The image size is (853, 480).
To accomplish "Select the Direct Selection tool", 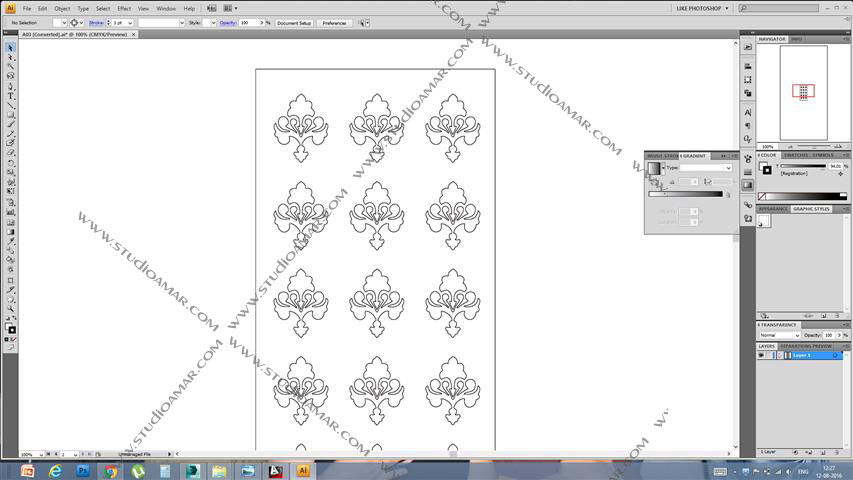I will pos(10,57).
